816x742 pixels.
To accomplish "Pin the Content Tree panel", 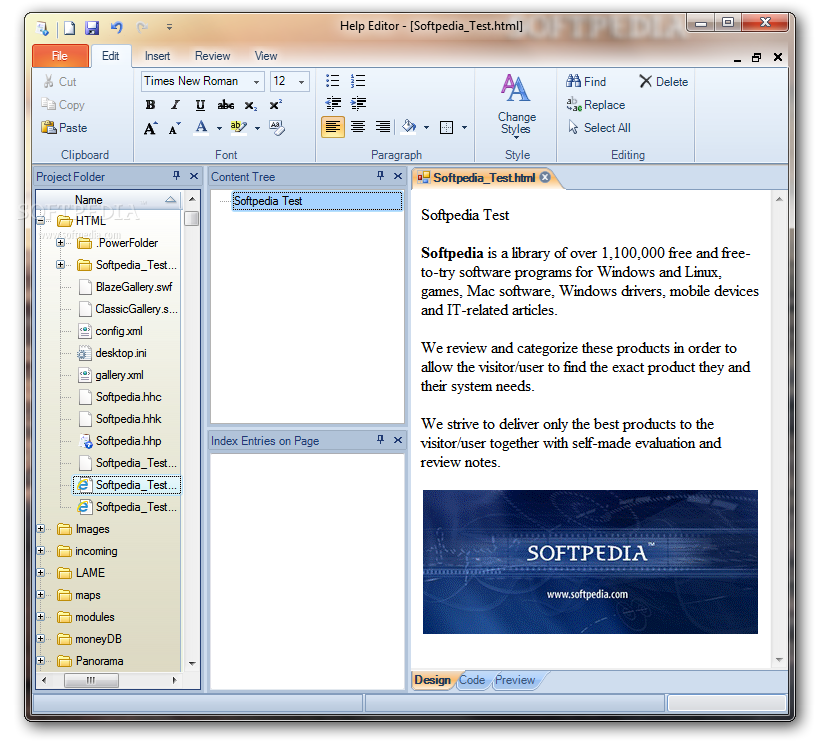I will pos(380,176).
